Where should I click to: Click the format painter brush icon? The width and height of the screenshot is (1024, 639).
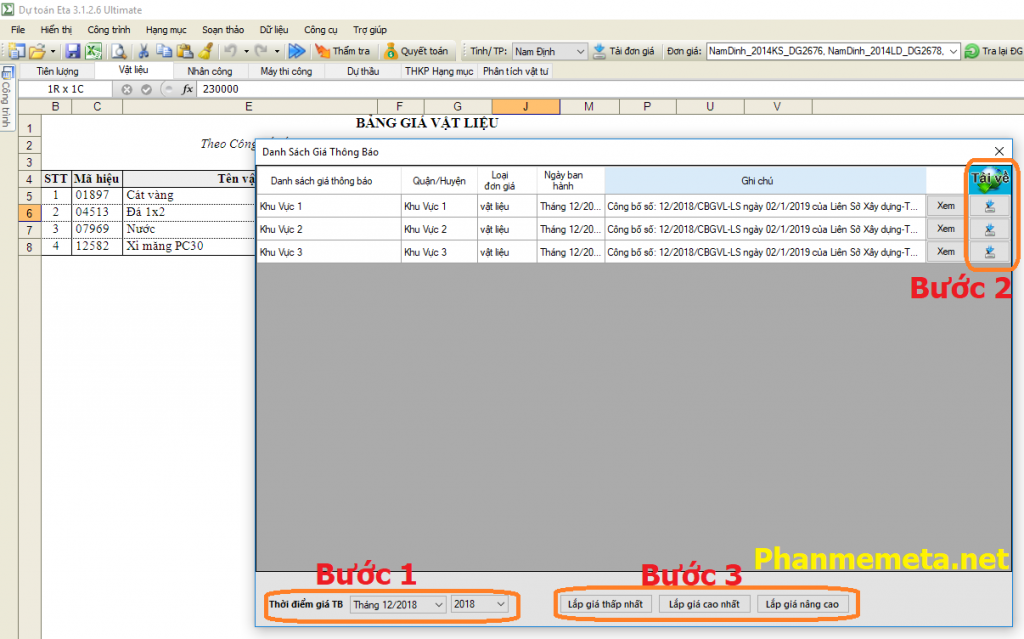click(205, 51)
